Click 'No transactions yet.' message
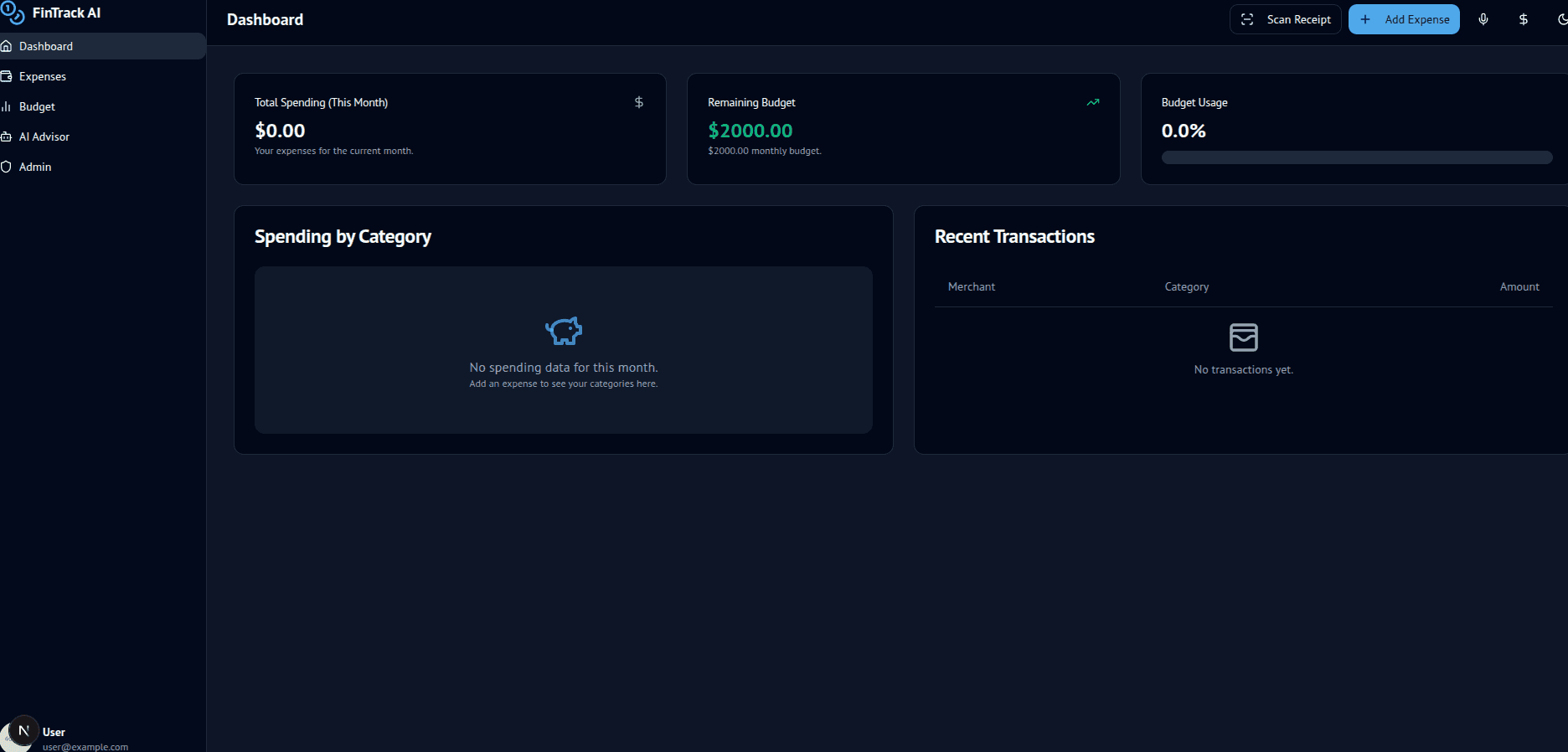Image resolution: width=1568 pixels, height=752 pixels. (1244, 369)
